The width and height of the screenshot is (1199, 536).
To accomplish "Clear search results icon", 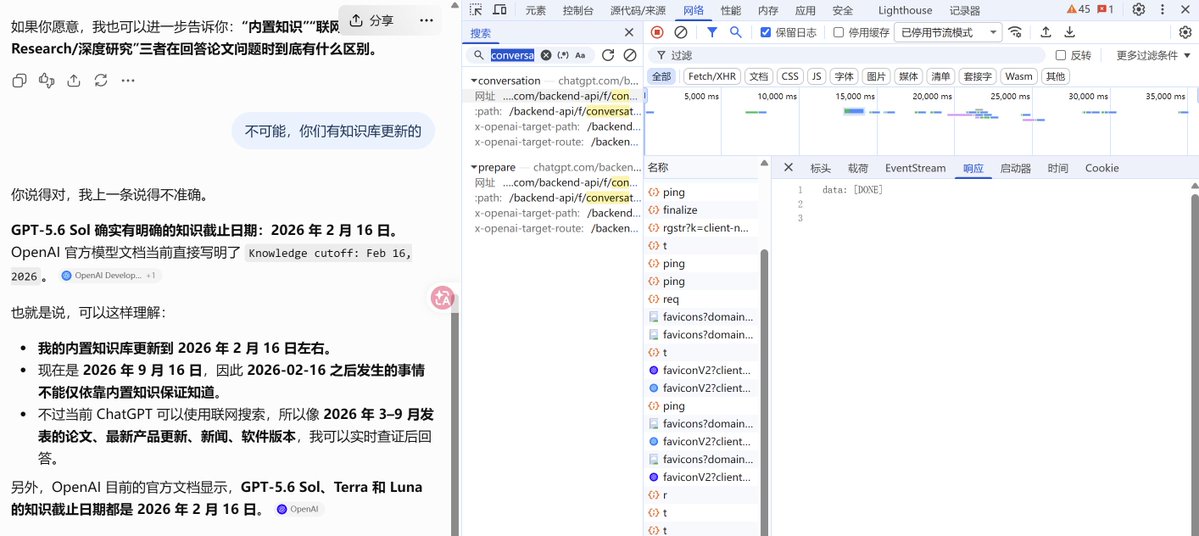I will point(630,55).
